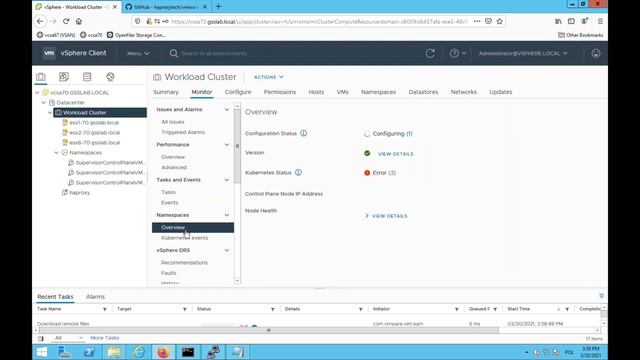Screen dimensions: 640x360
Task: Select esx1-70 host in tree
Action: coord(94,122)
